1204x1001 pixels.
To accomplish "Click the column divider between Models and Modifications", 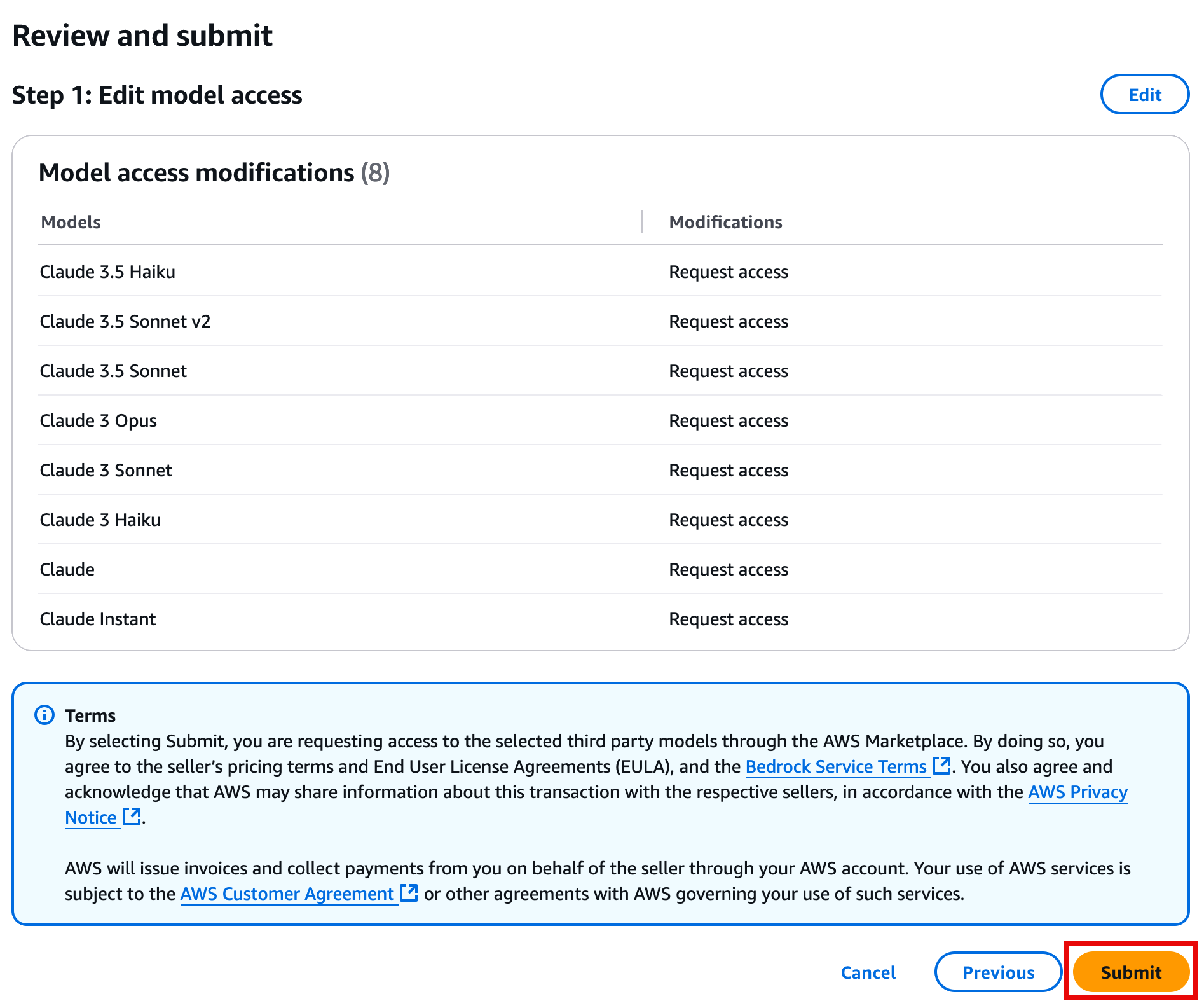I will [642, 222].
